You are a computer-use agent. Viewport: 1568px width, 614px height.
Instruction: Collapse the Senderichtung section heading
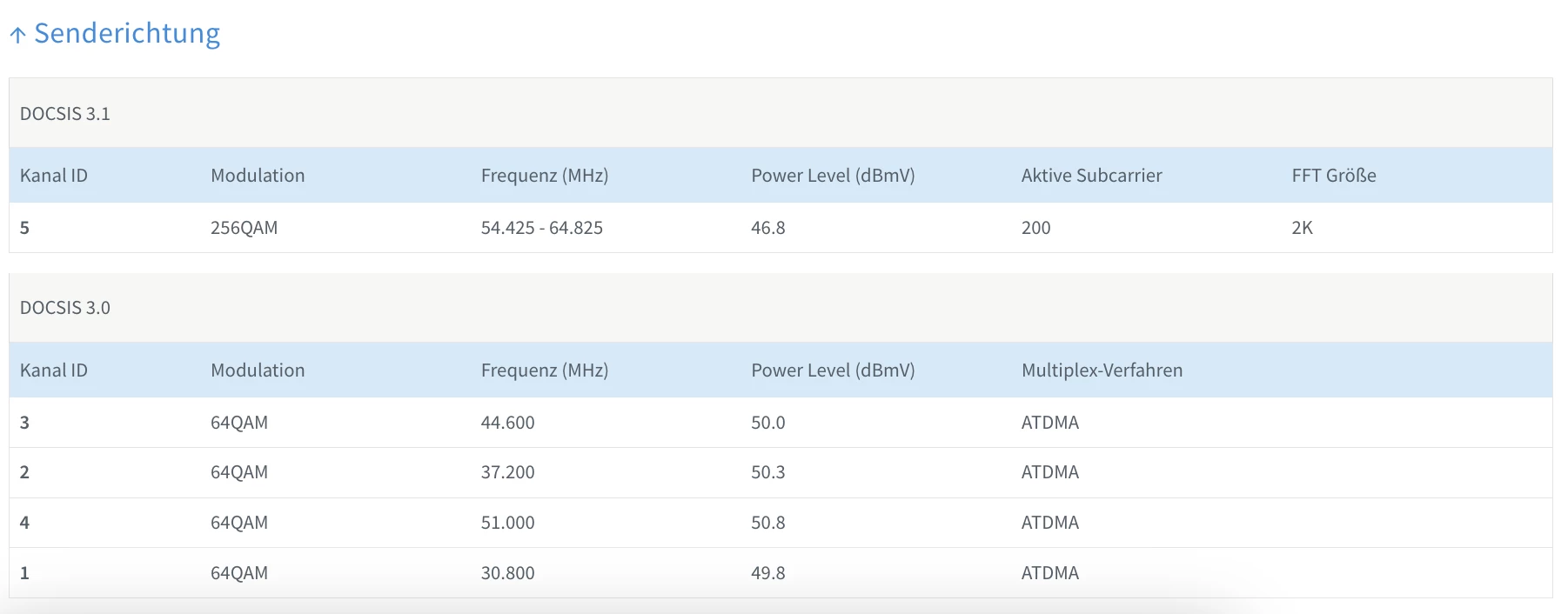[127, 33]
